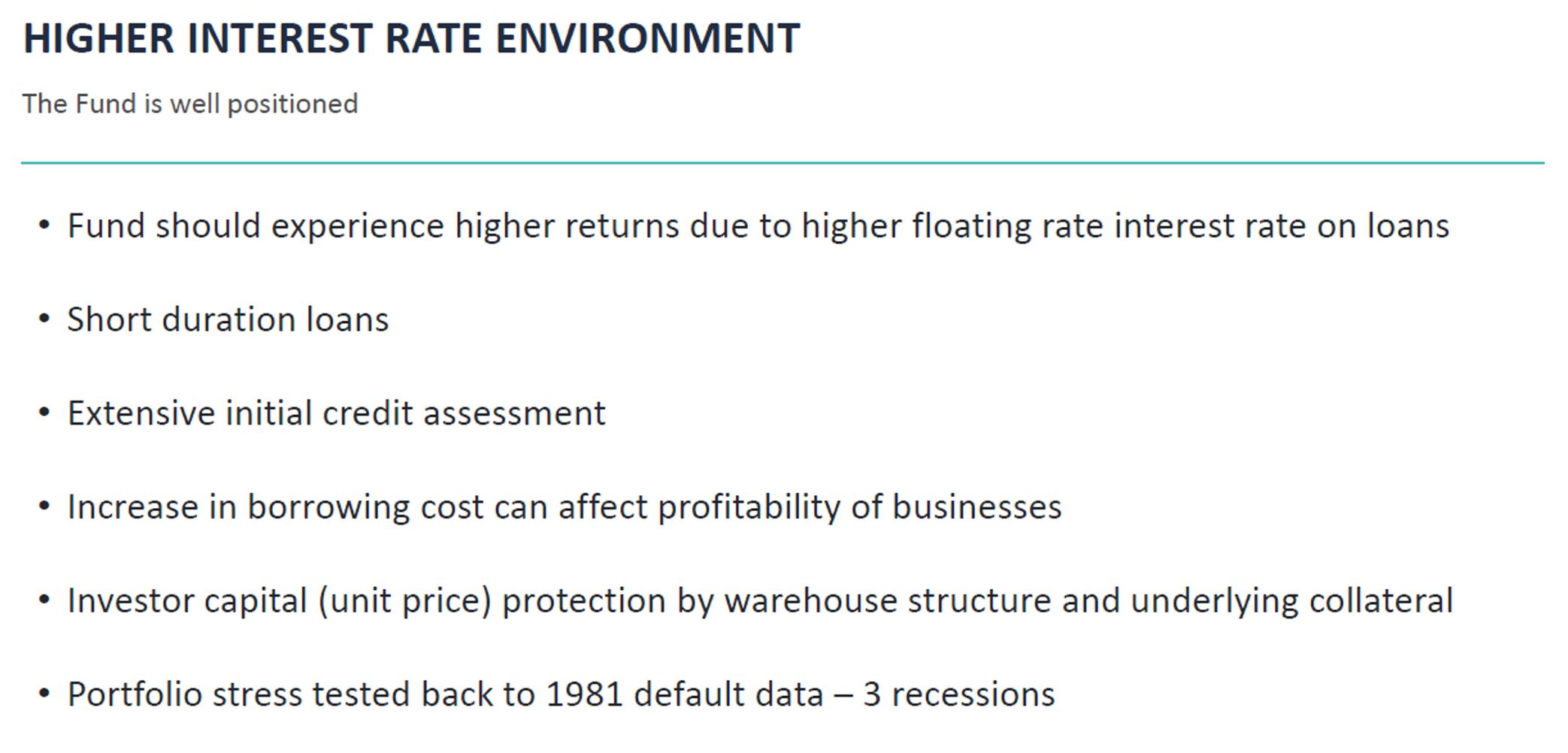
Task: Click the teal horizontal divider line
Action: tap(782, 162)
